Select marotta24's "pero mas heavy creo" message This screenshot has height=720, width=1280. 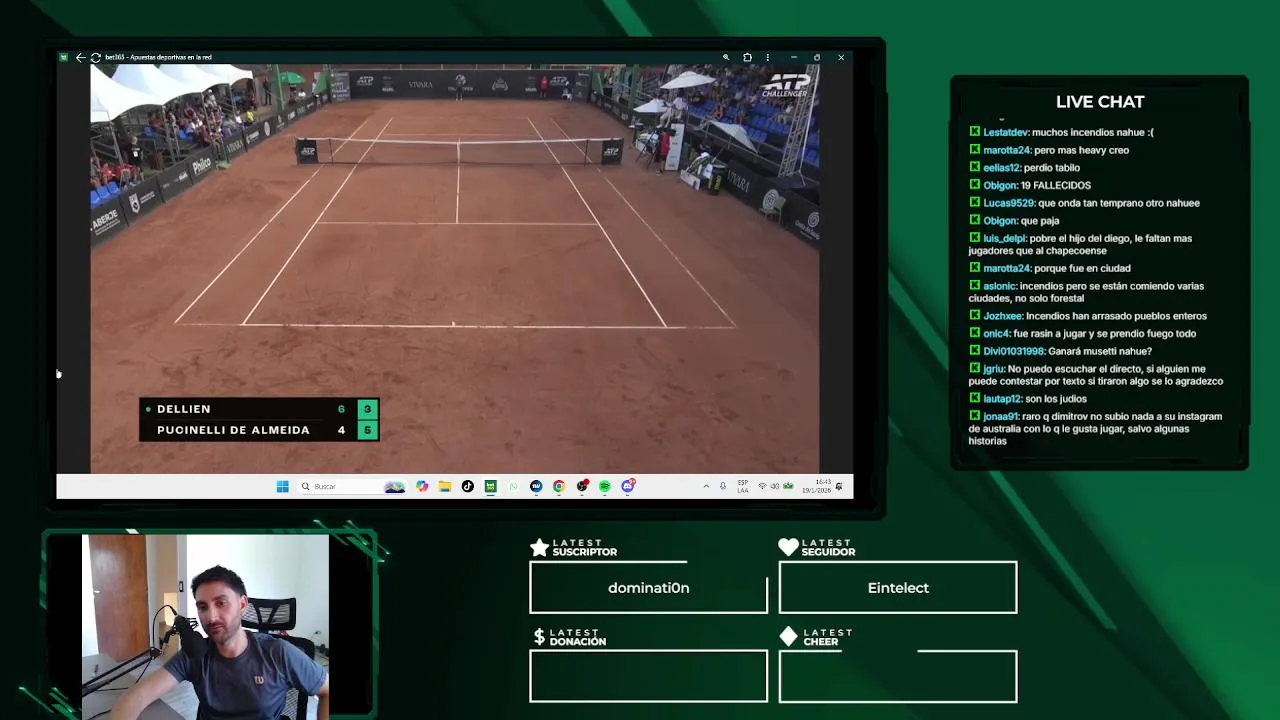pos(1049,150)
